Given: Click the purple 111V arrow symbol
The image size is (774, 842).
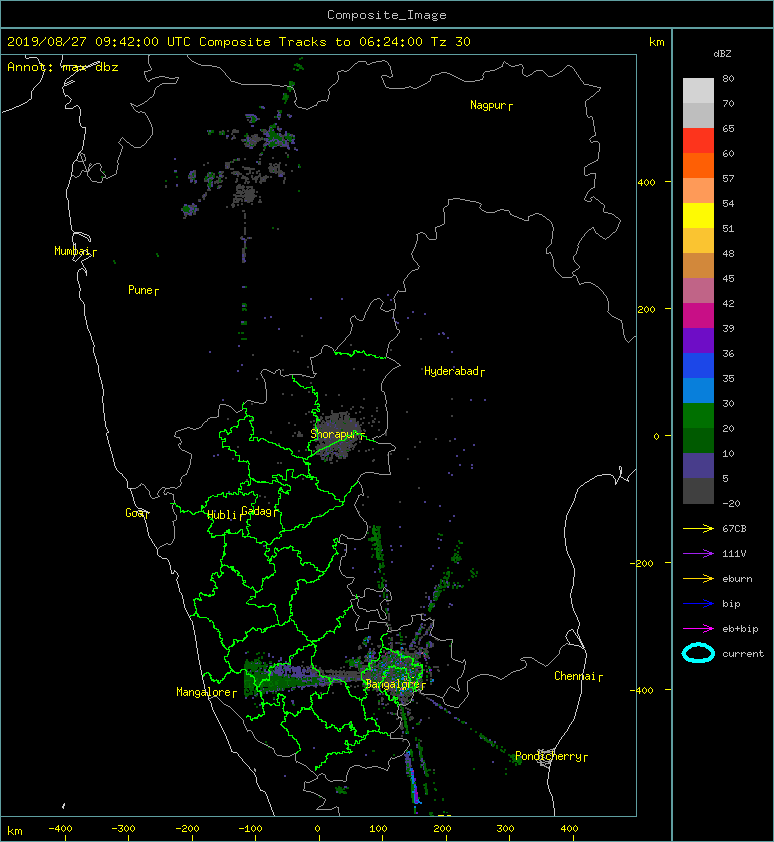Looking at the screenshot, I should 698,554.
